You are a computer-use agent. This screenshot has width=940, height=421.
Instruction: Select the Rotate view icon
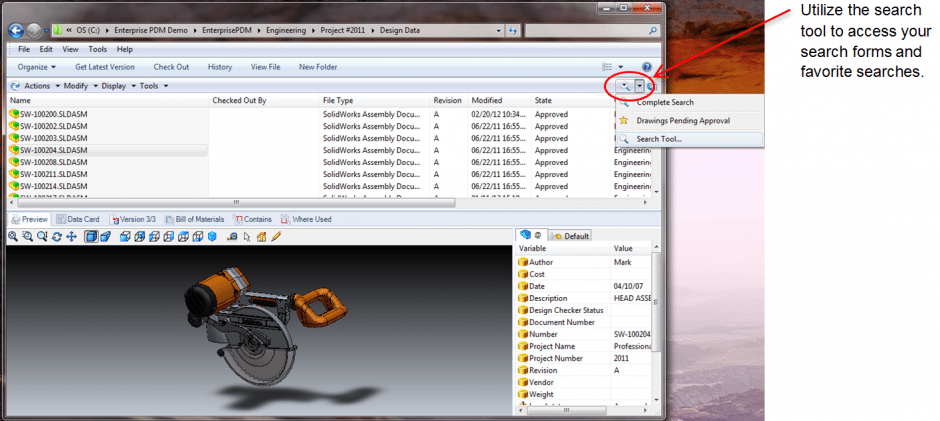pos(57,237)
